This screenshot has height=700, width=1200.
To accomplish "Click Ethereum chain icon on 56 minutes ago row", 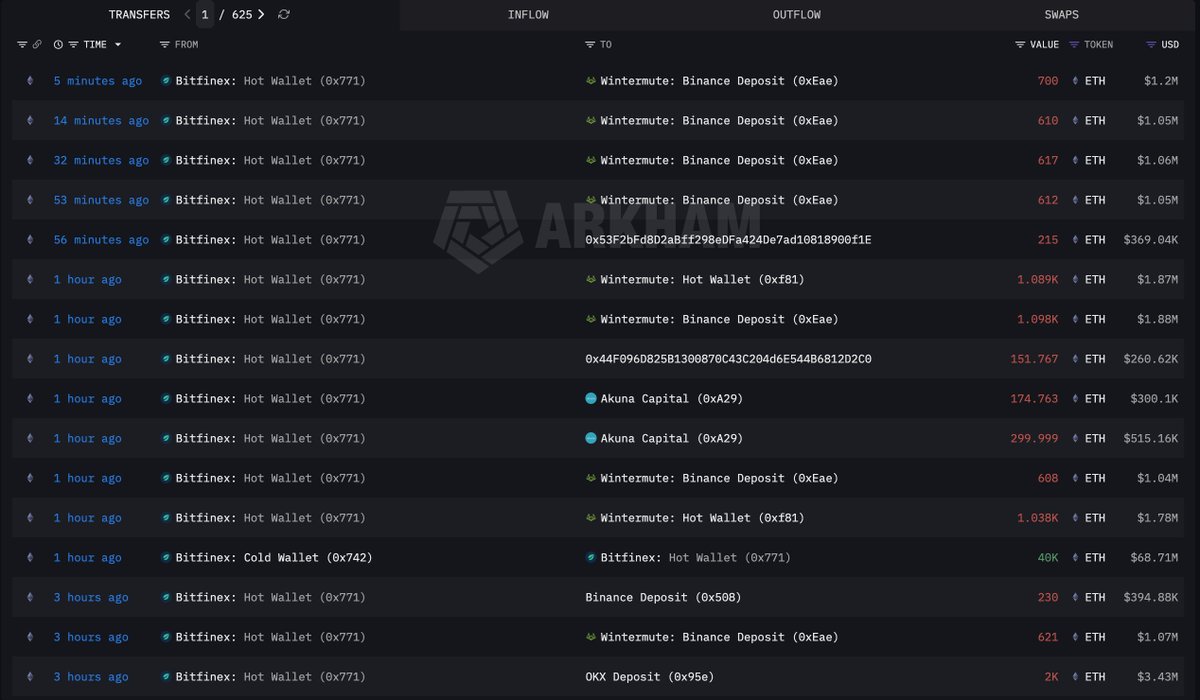I will coord(29,240).
